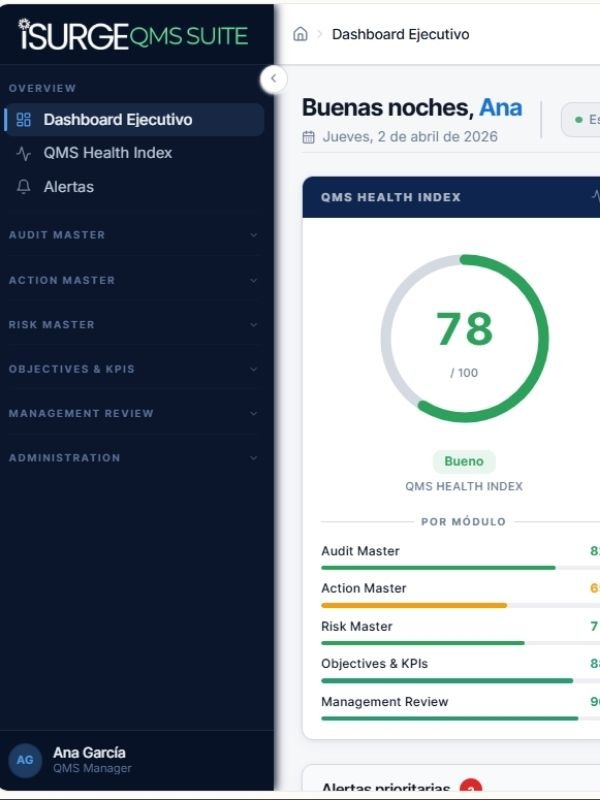Click the date Jueves, 2 de abril de 2026
The width and height of the screenshot is (600, 800).
pyautogui.click(x=410, y=137)
